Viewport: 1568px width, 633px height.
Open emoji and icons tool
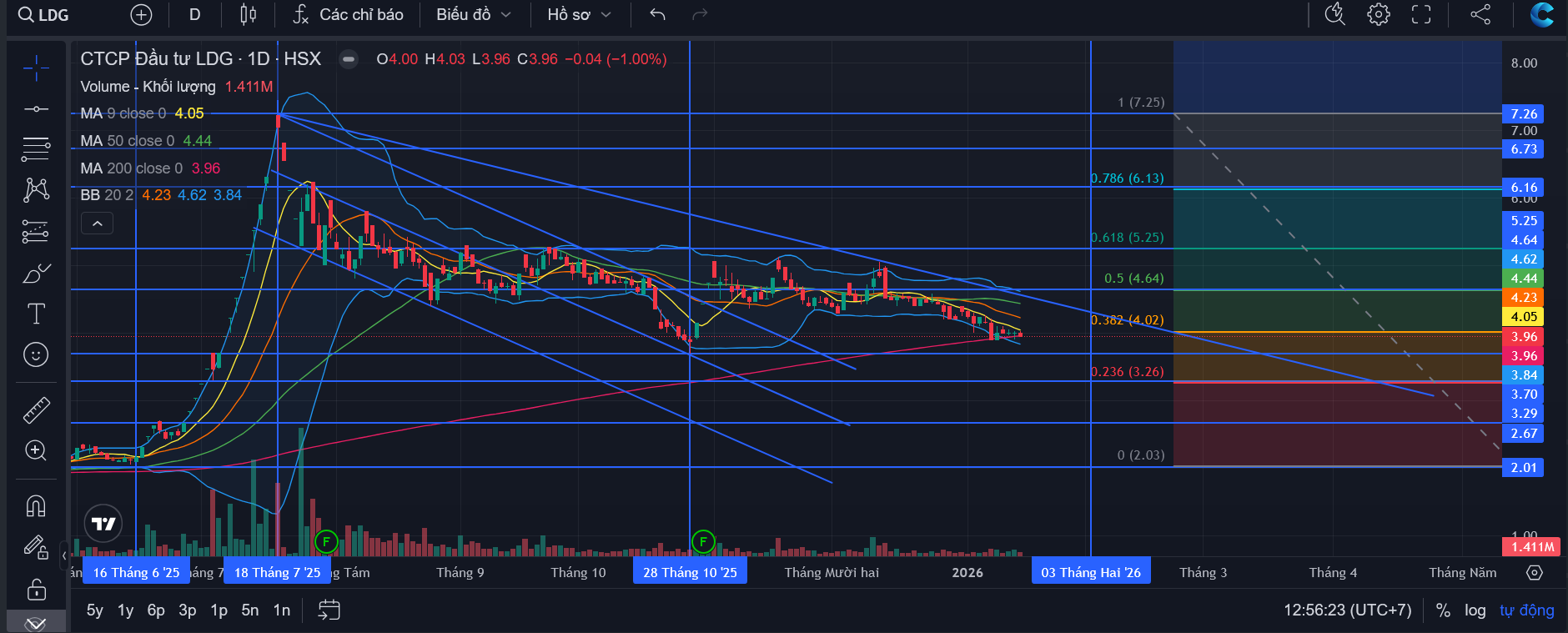[x=36, y=354]
